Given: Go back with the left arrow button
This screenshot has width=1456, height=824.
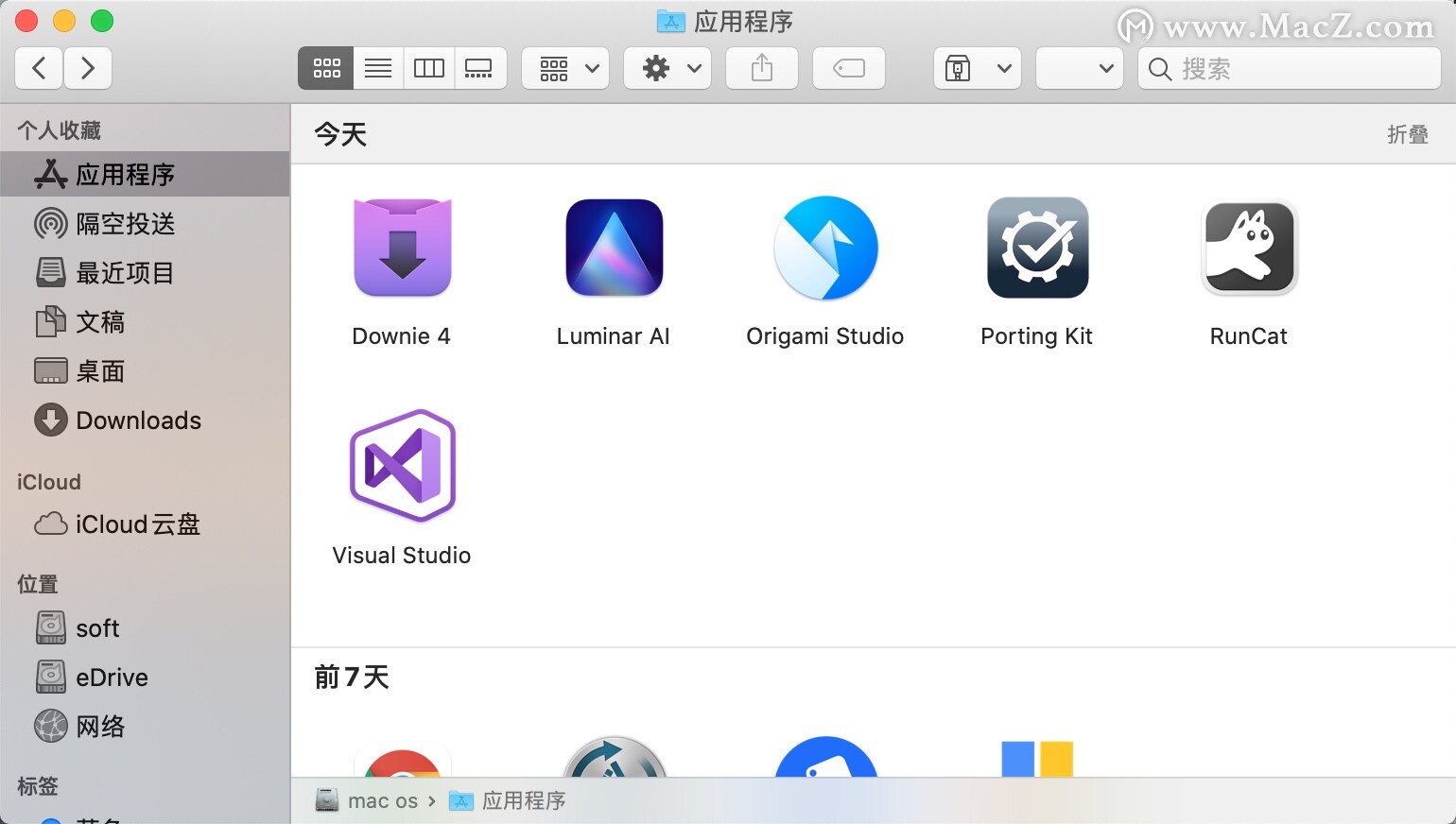Looking at the screenshot, I should 39,68.
